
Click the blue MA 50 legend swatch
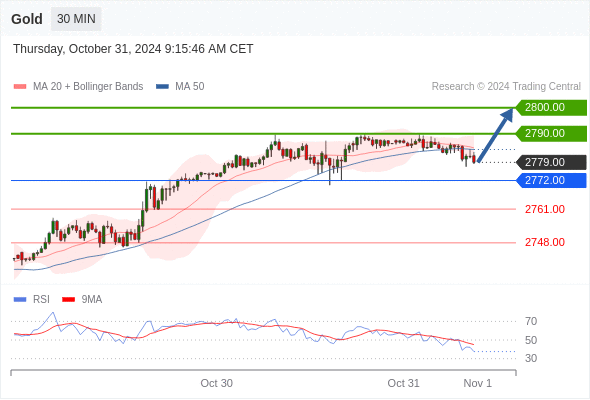[162, 87]
